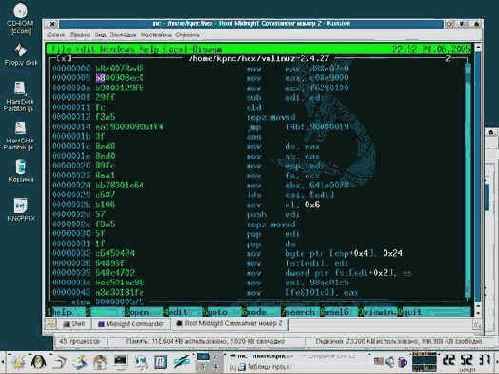Click the editor's cyan vertical scrollbar

[467, 180]
